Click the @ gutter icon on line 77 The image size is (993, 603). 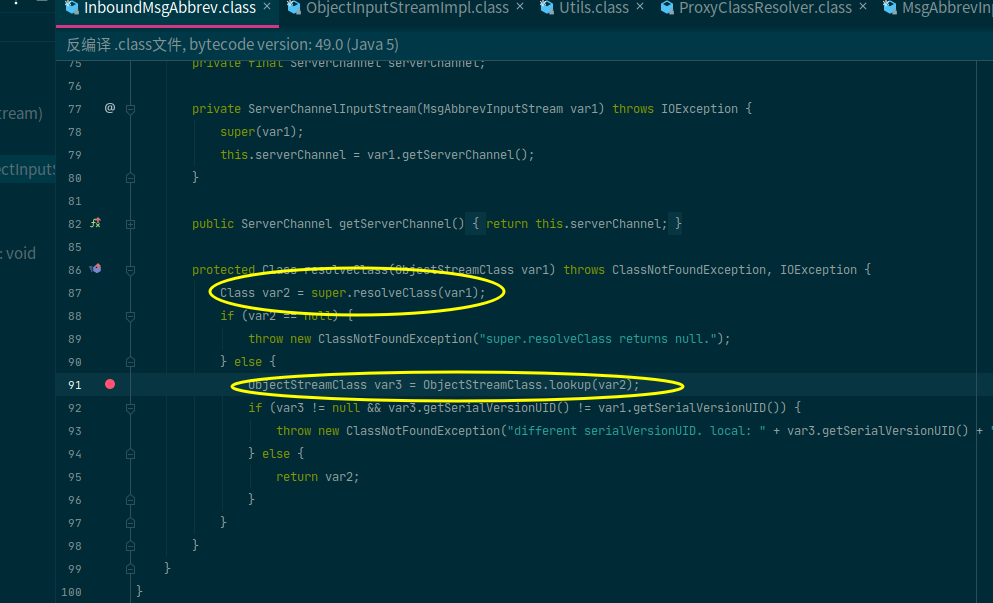pos(110,108)
